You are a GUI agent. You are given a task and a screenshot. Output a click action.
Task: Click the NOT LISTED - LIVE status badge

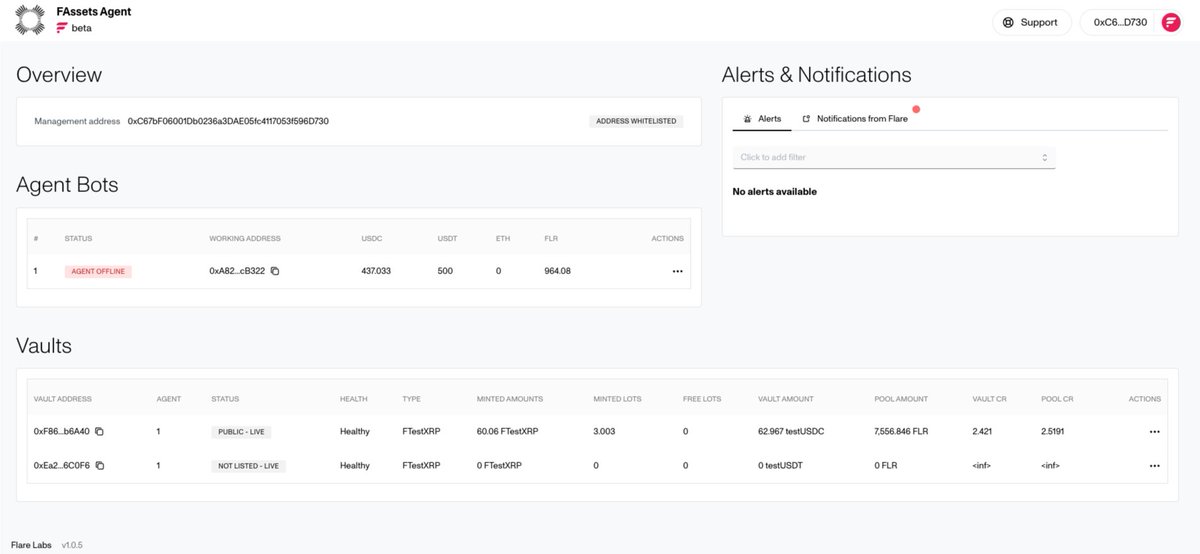248,465
